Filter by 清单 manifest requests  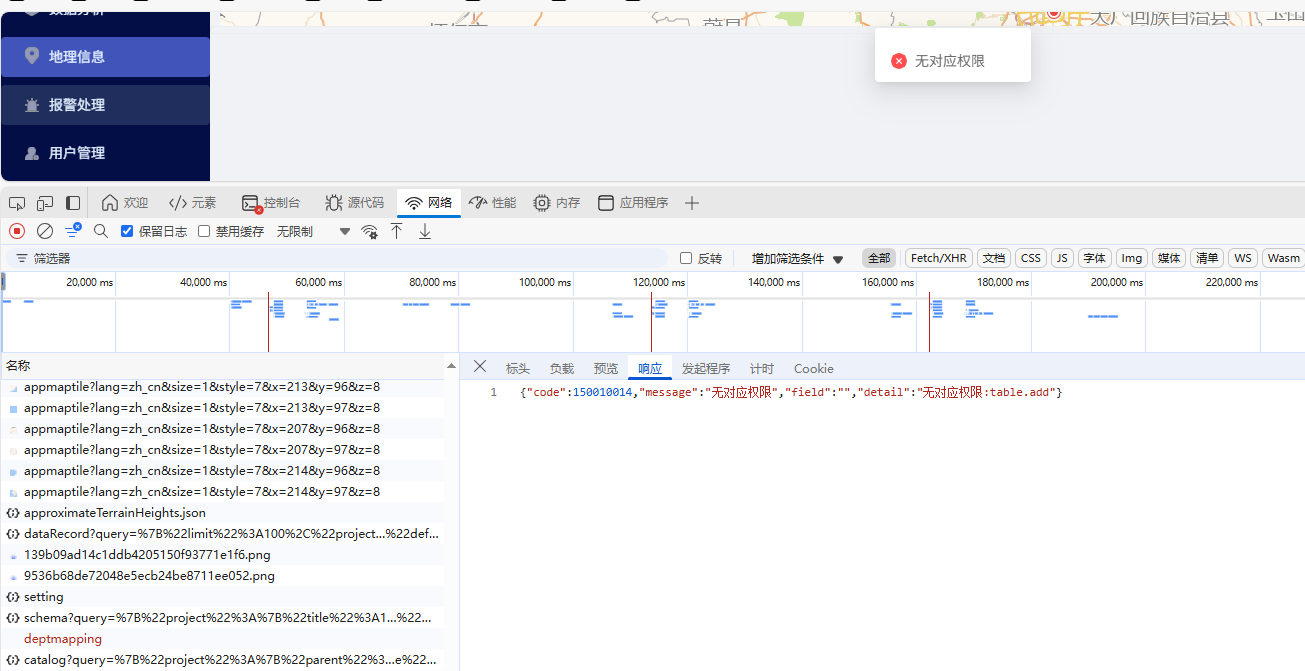tap(1207, 258)
